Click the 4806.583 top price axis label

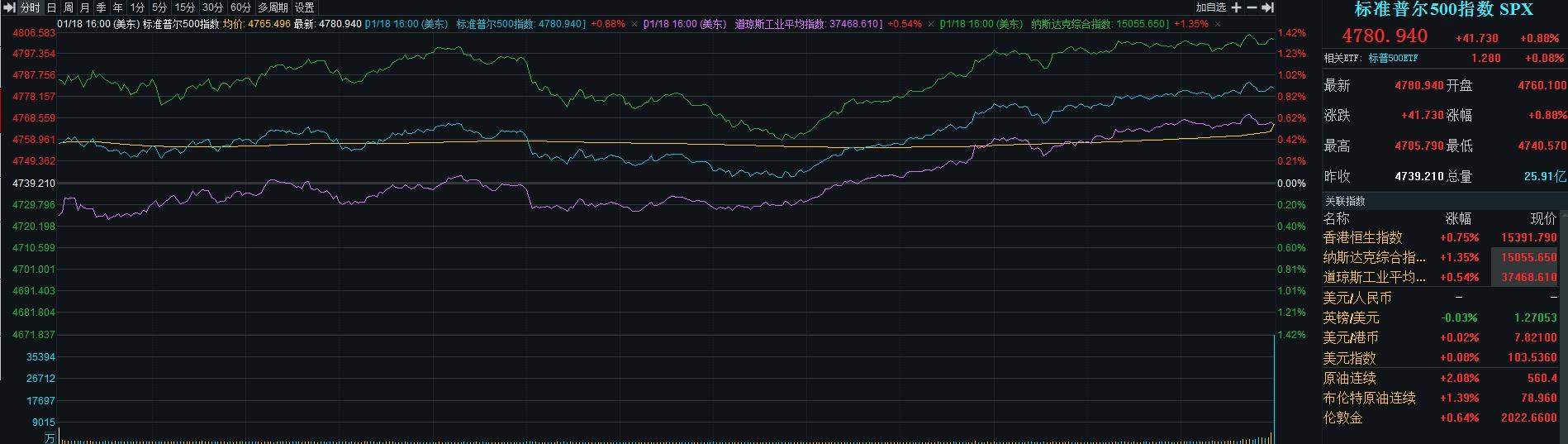34,33
